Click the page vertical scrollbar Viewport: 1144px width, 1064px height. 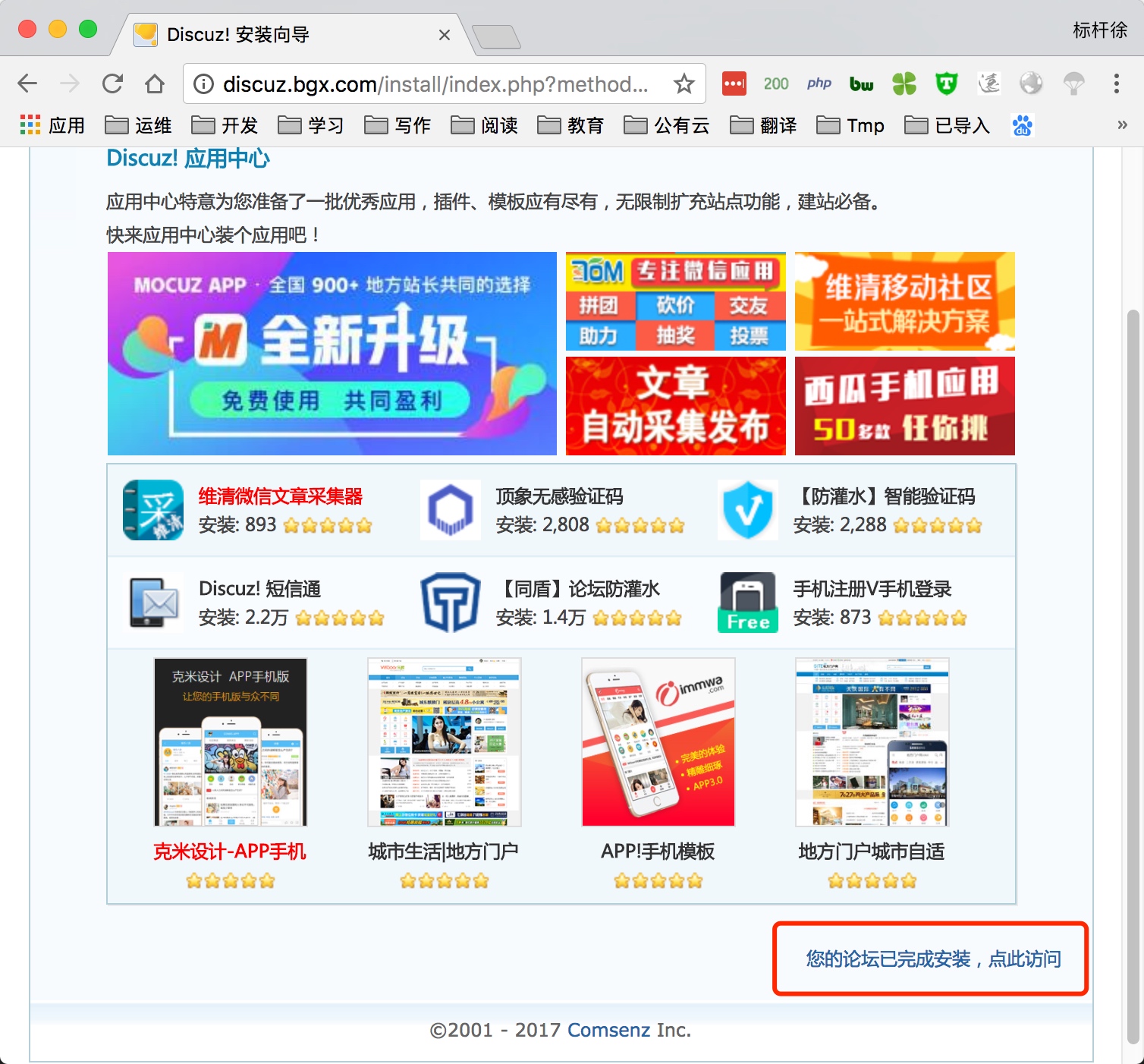pos(1133,675)
